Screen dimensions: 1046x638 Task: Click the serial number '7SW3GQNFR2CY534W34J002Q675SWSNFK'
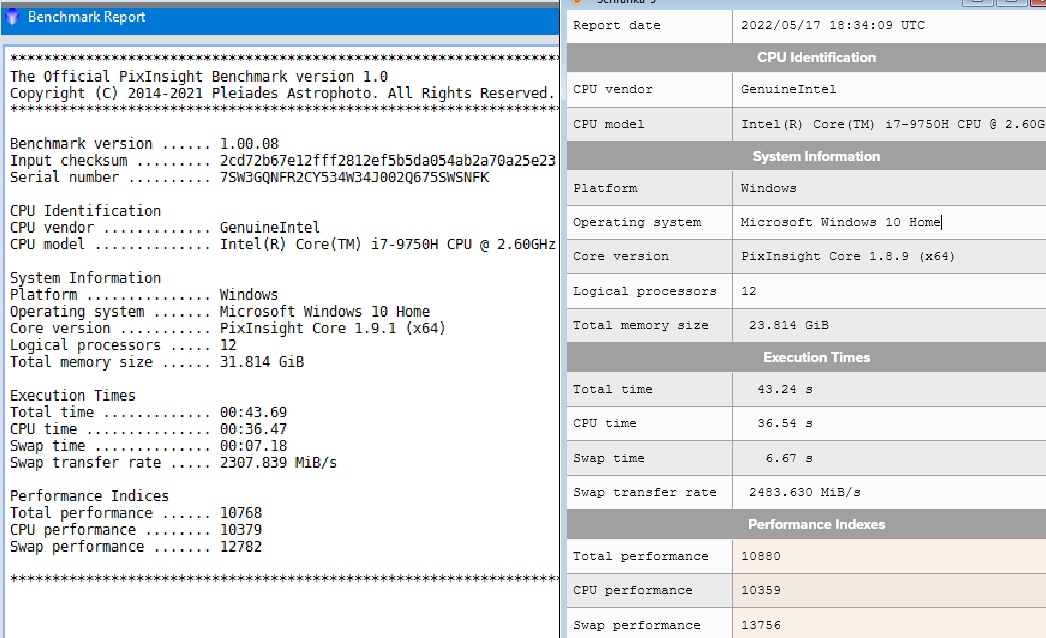tap(355, 177)
